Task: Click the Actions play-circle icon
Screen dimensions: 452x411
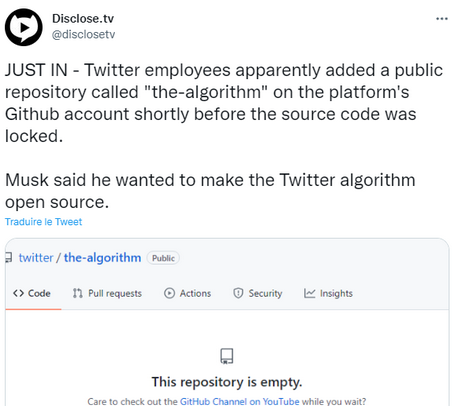Action: (x=169, y=293)
